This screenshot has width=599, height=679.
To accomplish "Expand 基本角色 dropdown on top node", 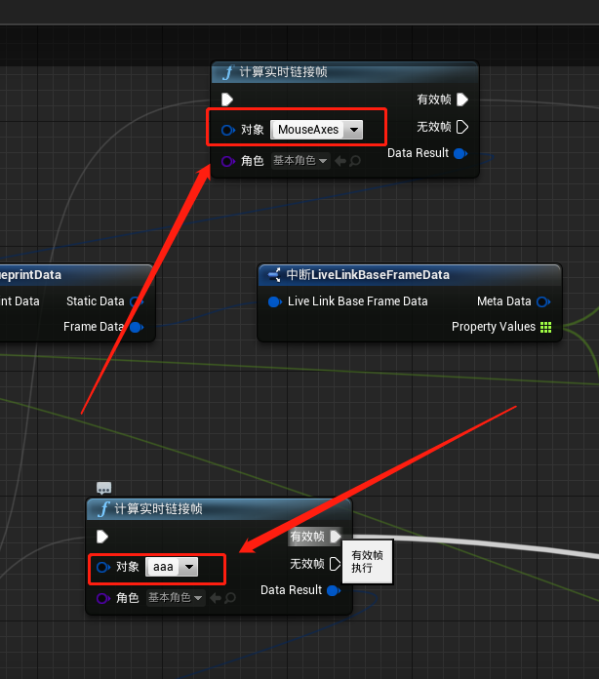I will tap(300, 161).
